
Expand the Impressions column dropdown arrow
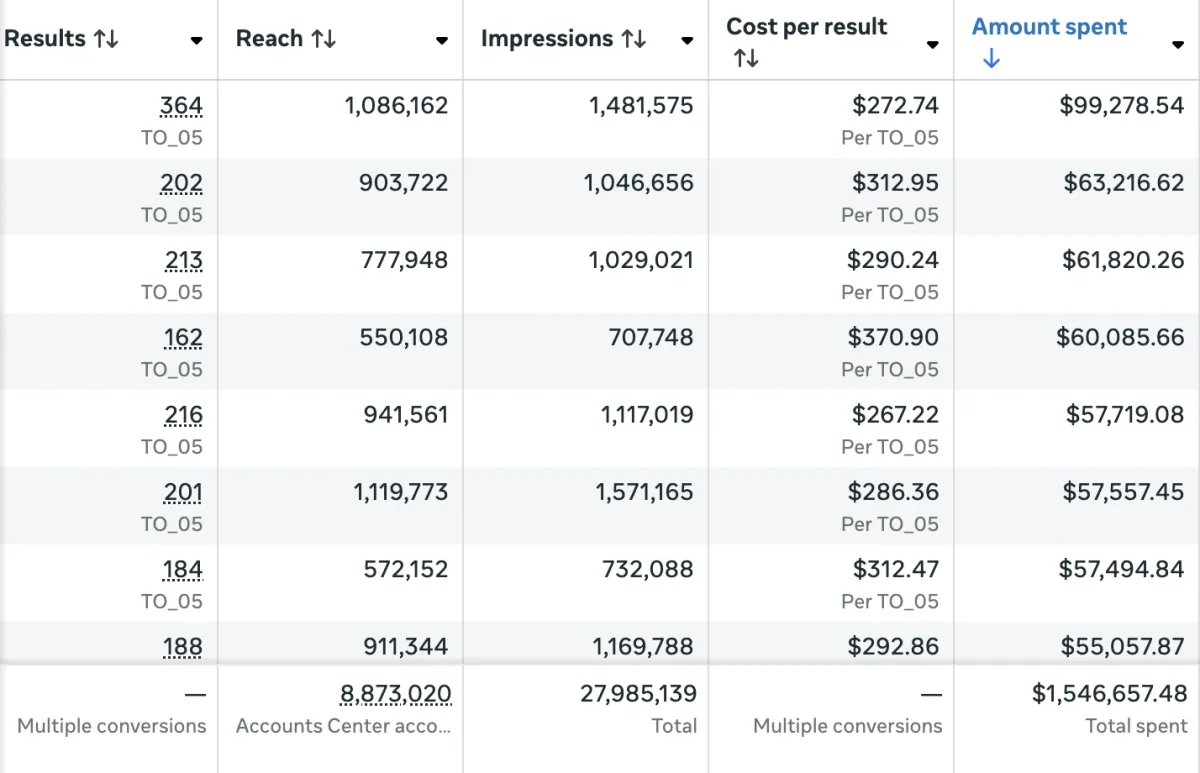pos(687,41)
